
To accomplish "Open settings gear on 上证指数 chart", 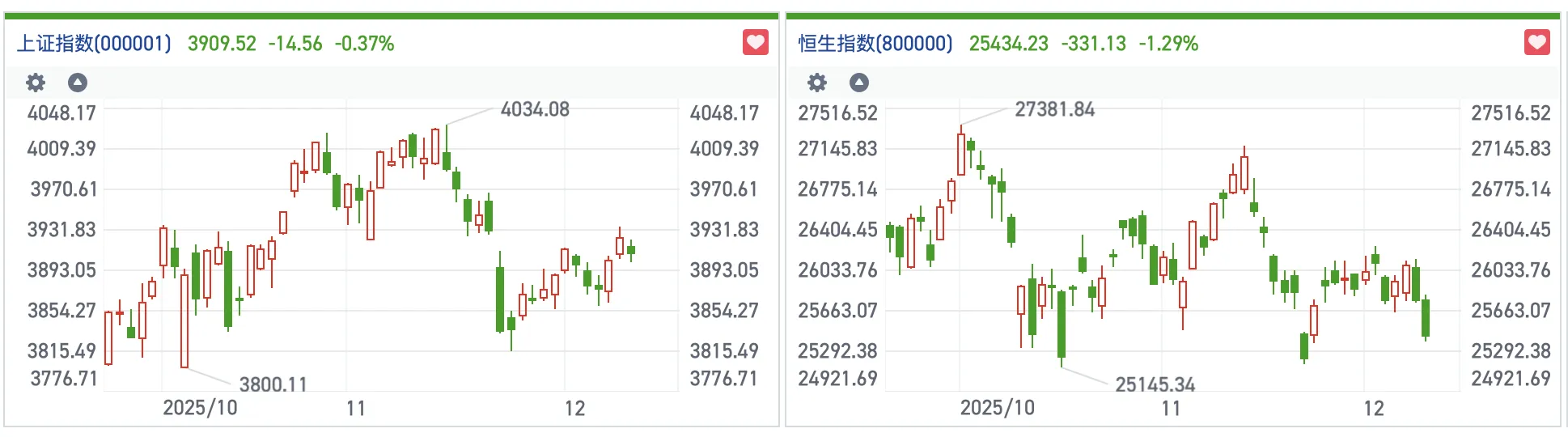I will [36, 83].
